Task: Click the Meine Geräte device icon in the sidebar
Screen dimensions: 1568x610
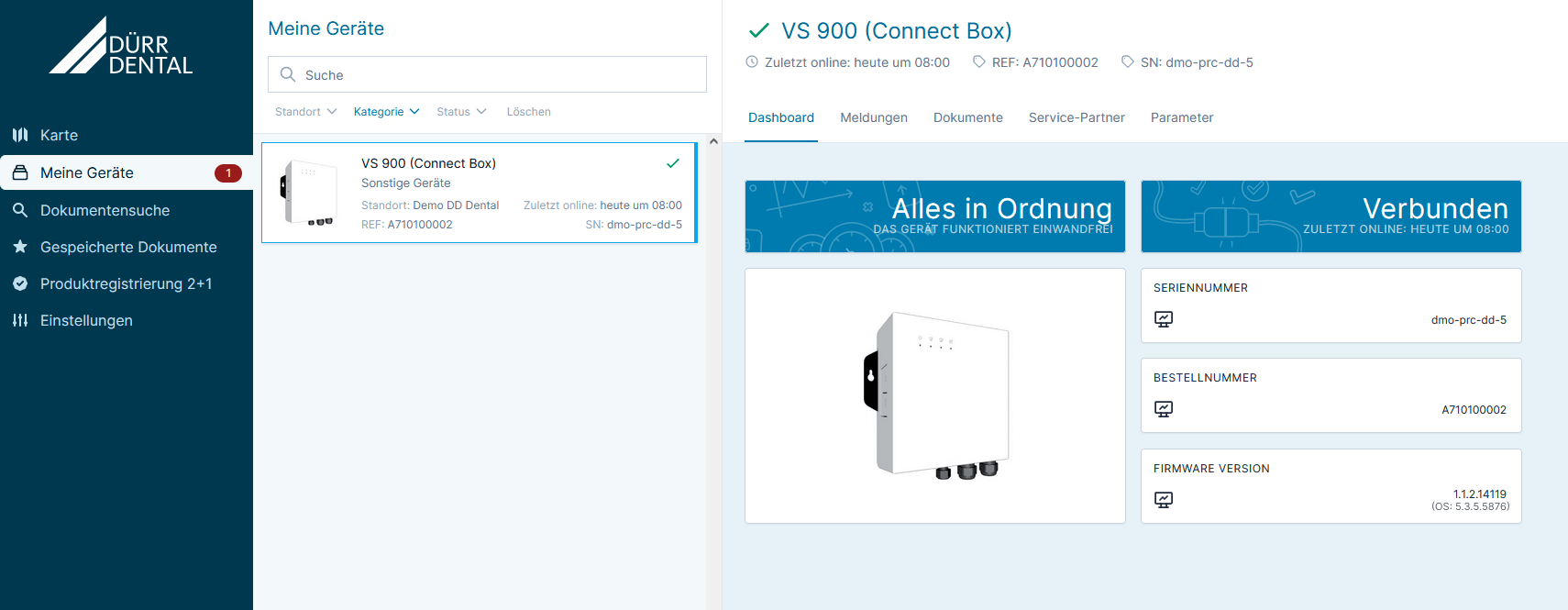Action: click(20, 172)
